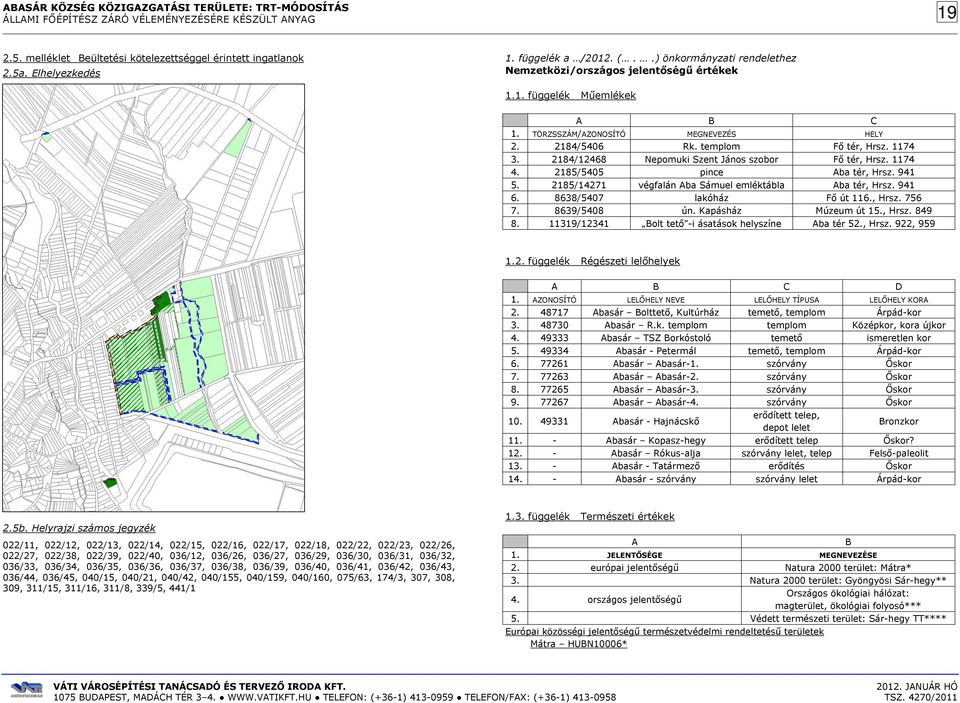Click the '1.3. függelék Természeti értékek' heading
Image resolution: width=960 pixels, height=703 pixels.
pos(590,516)
